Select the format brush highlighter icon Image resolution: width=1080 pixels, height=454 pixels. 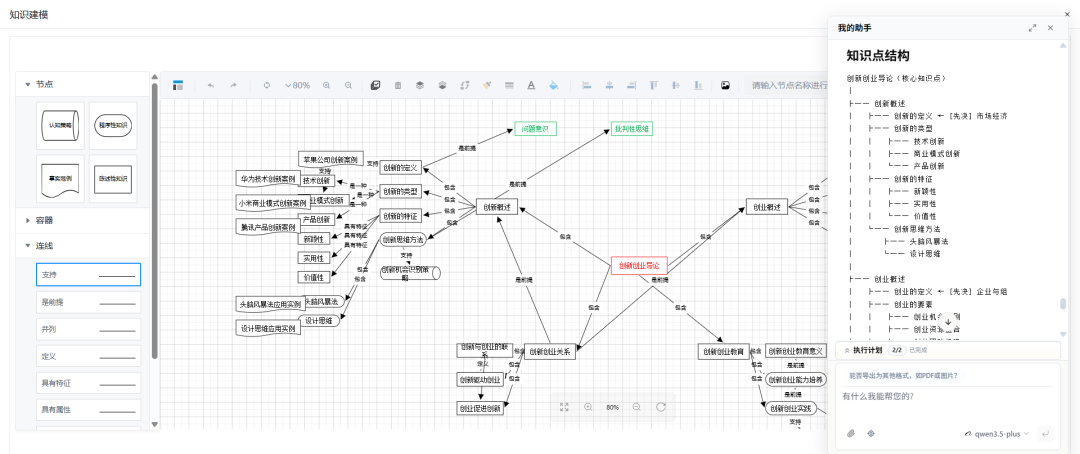click(x=487, y=85)
